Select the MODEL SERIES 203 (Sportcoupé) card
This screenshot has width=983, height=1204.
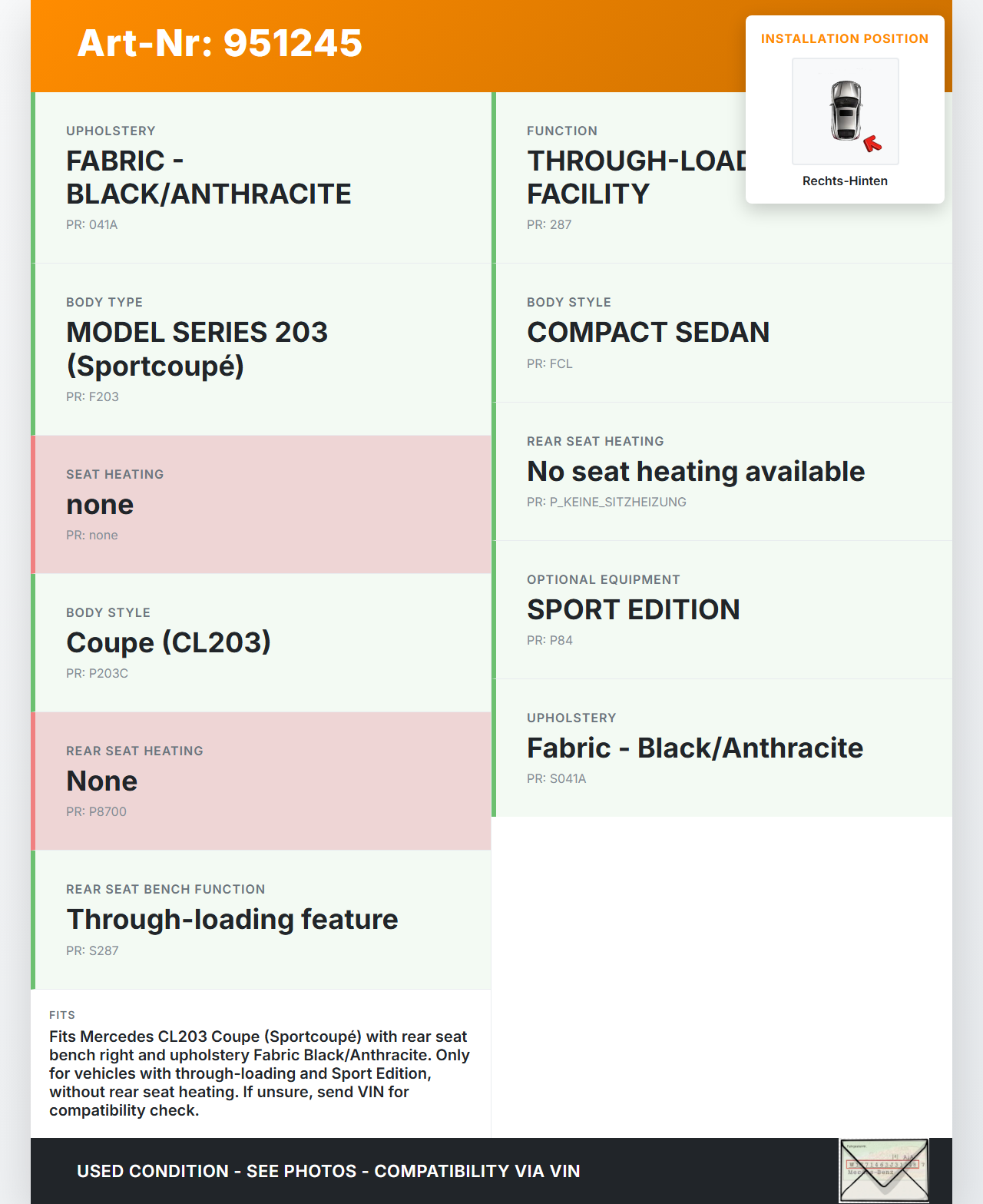261,349
